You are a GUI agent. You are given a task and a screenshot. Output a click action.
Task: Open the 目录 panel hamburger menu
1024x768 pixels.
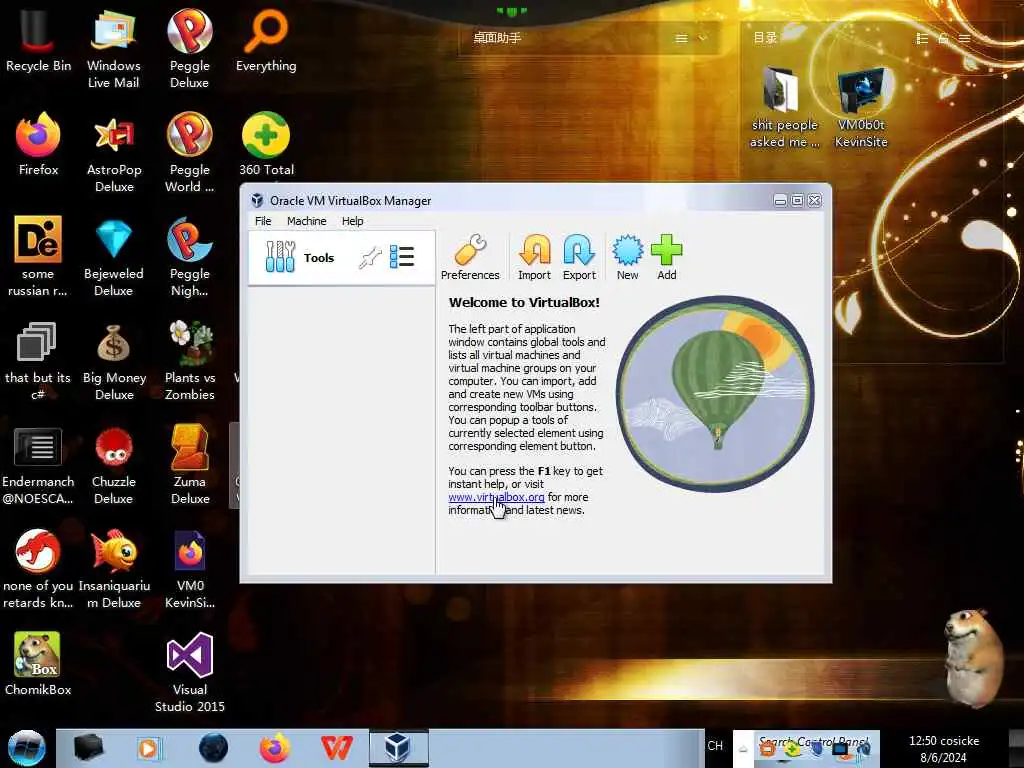click(x=964, y=39)
